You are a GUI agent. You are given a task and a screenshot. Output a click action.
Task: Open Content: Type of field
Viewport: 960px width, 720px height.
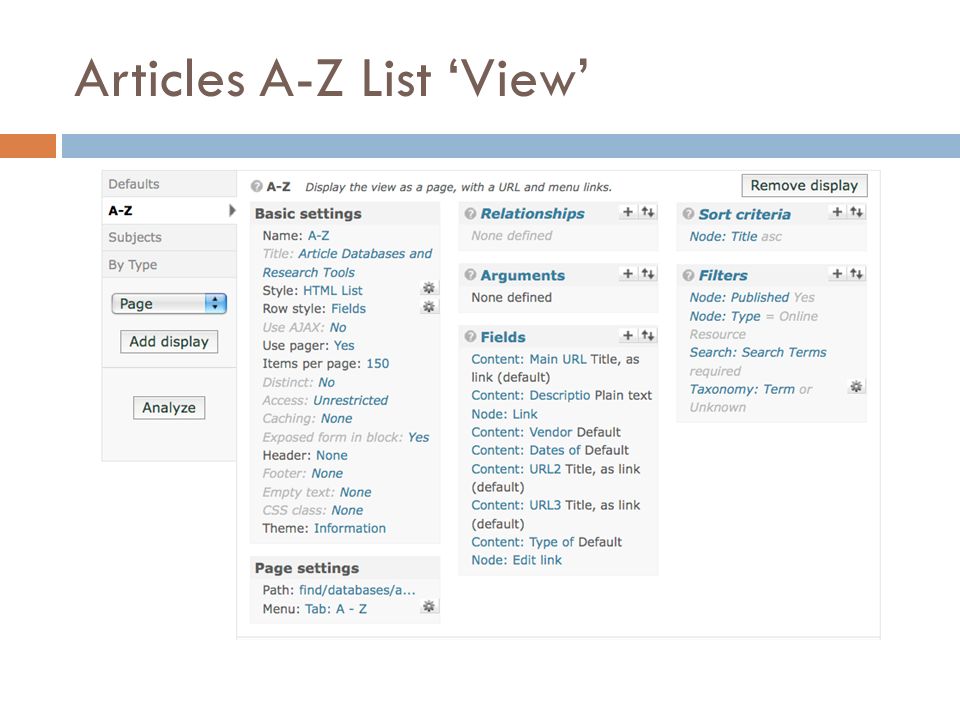523,542
